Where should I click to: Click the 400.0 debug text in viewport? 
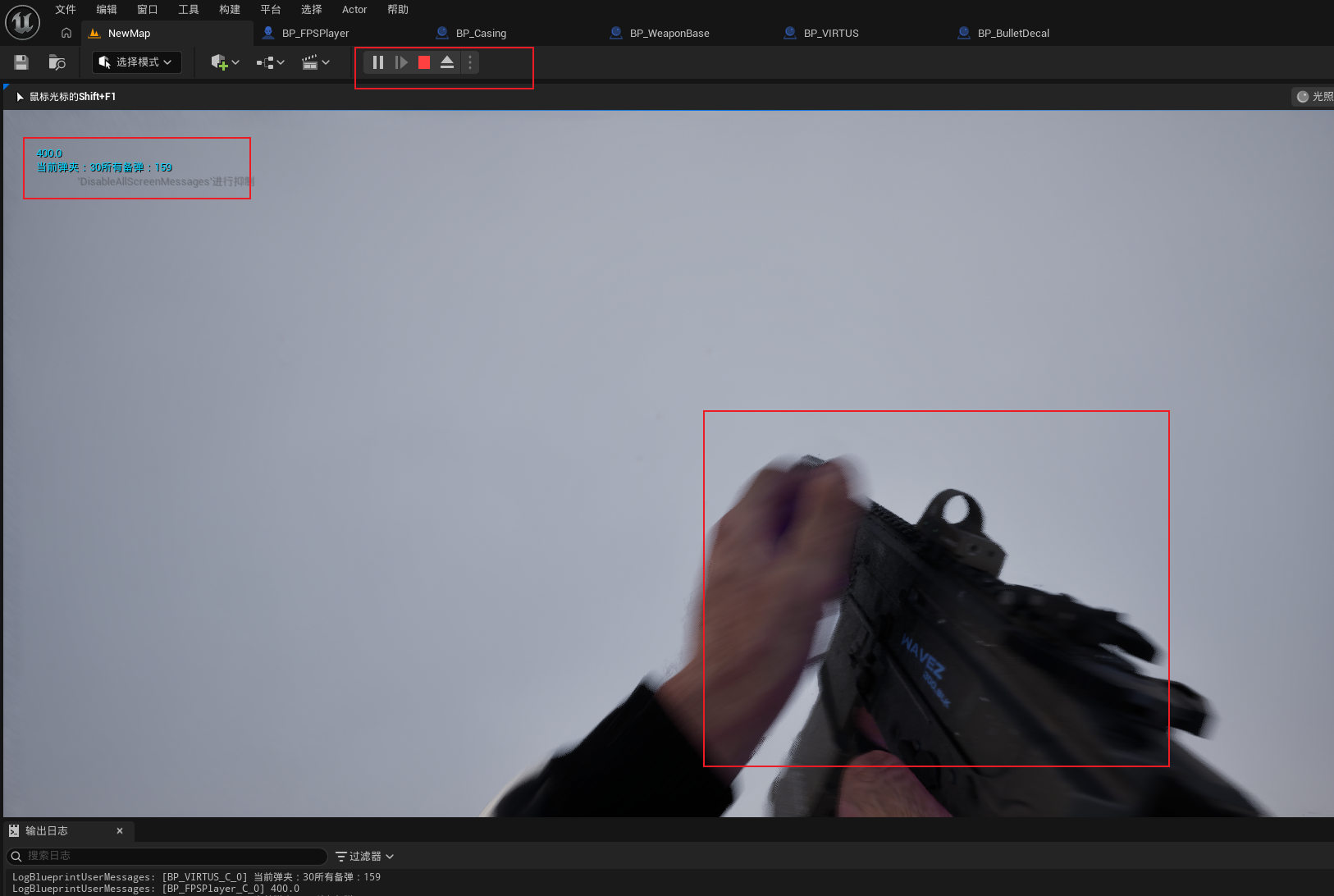point(49,153)
